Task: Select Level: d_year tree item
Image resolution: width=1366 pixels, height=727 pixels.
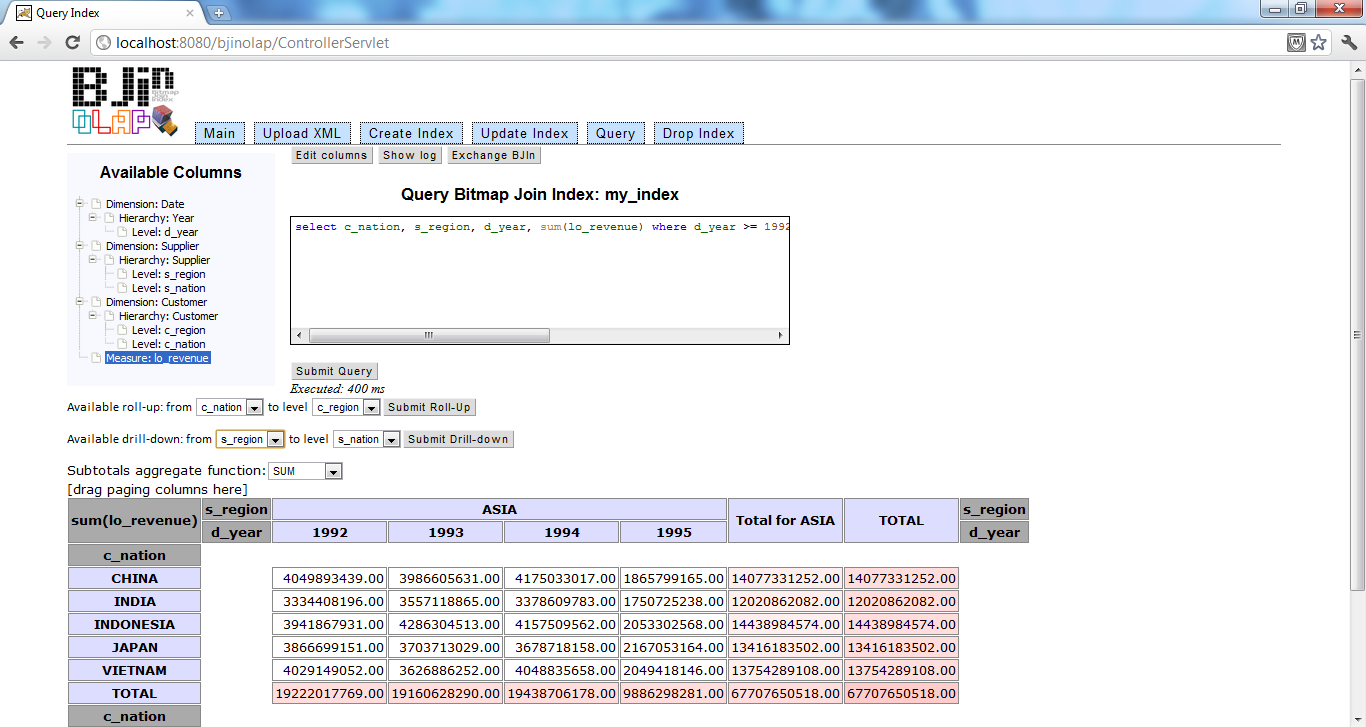Action: click(165, 232)
